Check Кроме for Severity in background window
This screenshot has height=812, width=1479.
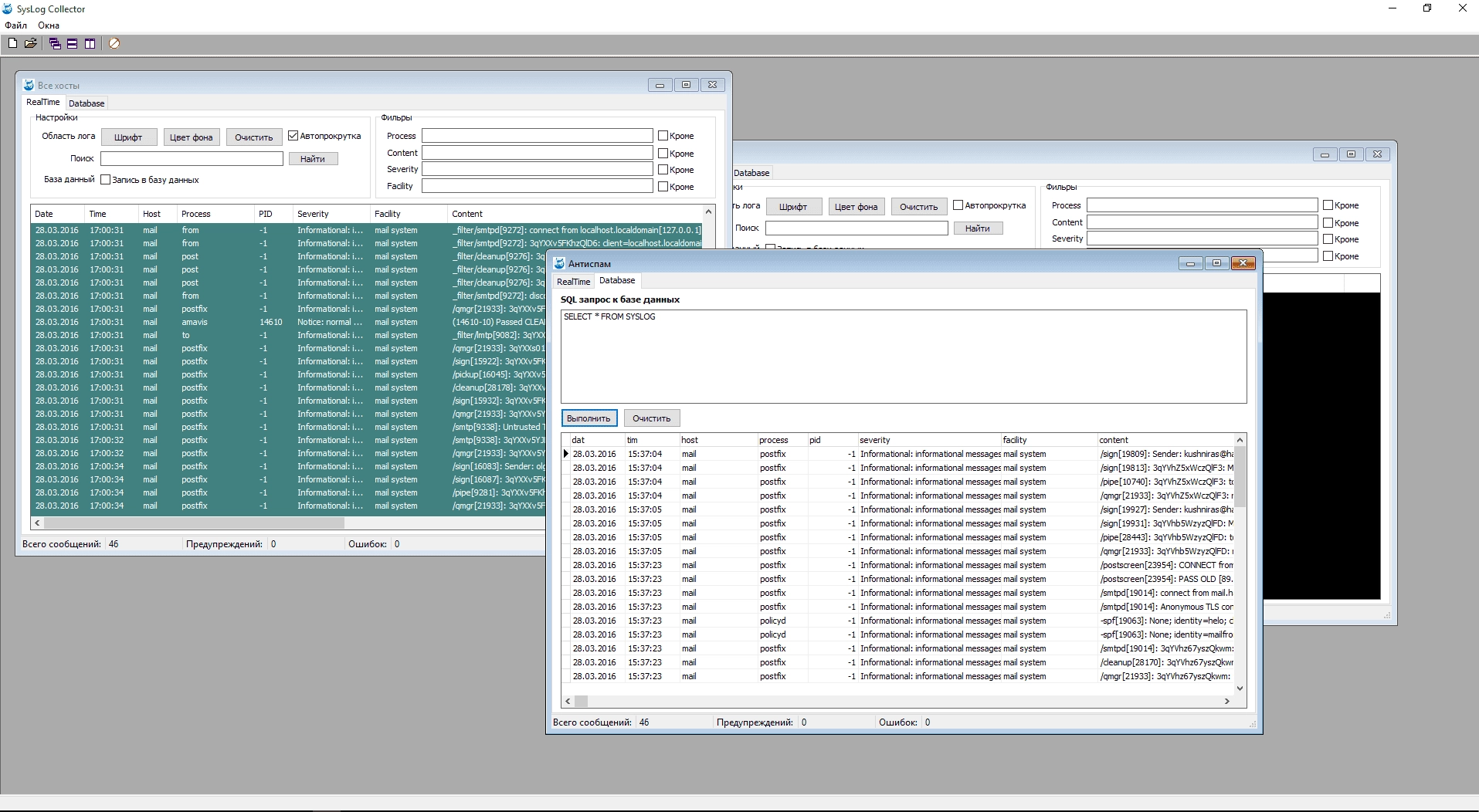[x=1328, y=239]
